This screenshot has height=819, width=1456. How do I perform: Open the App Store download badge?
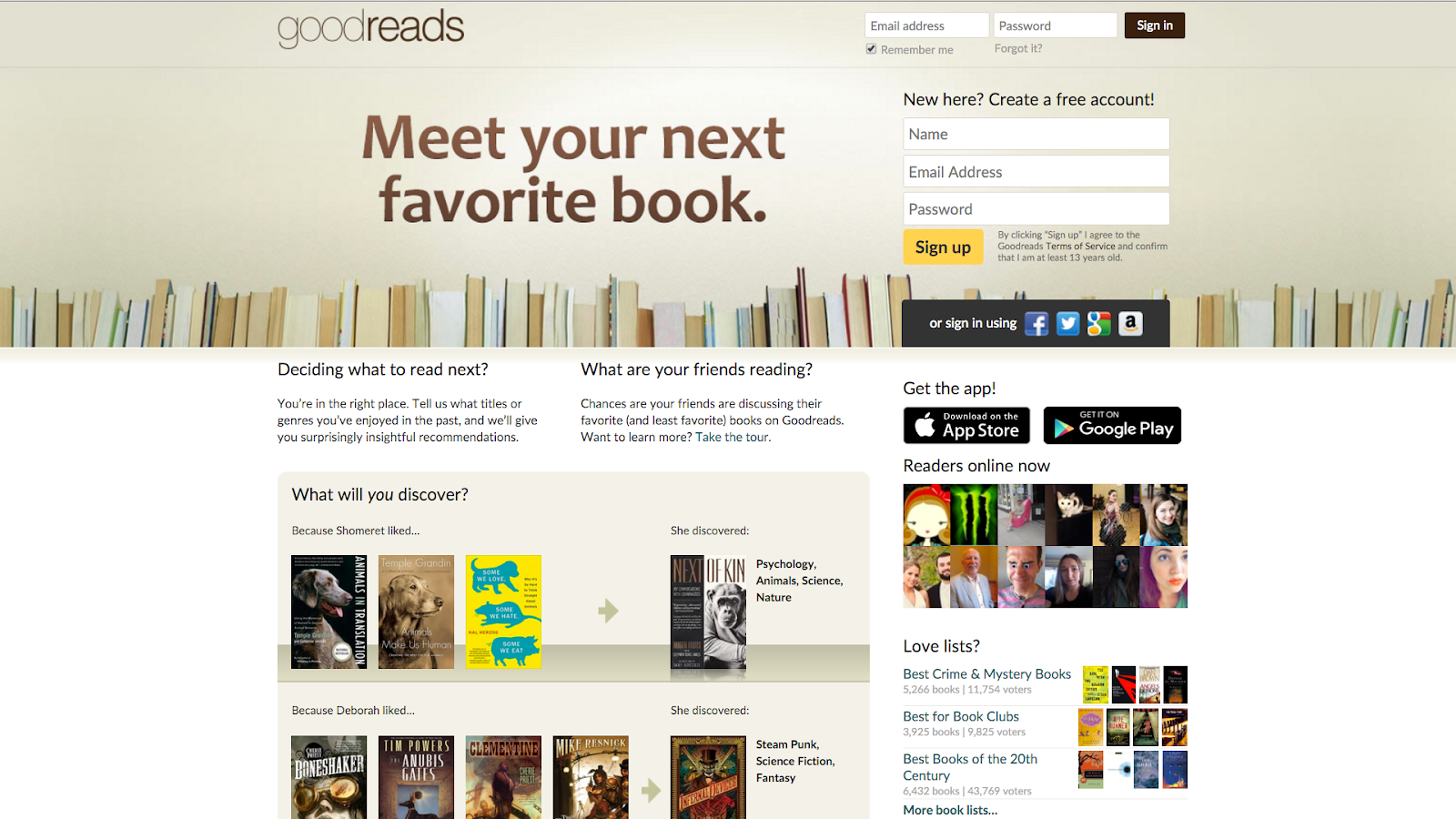click(966, 425)
